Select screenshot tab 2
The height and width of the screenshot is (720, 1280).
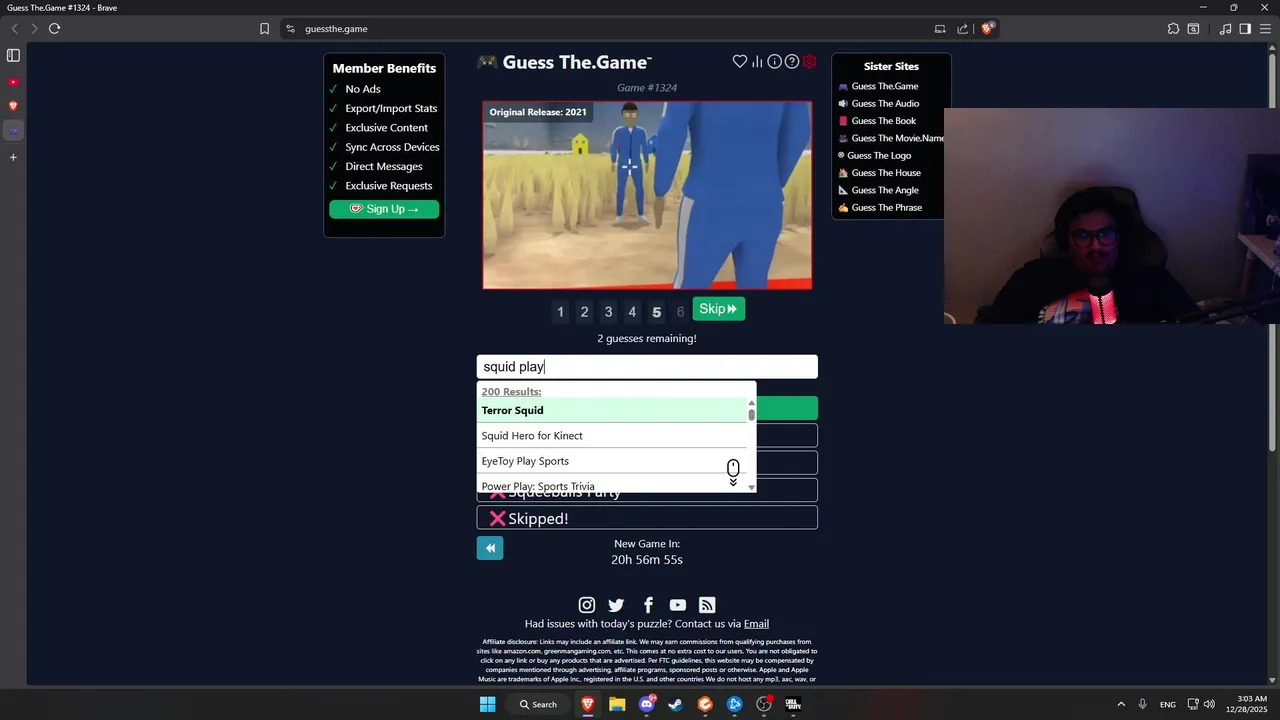click(584, 312)
